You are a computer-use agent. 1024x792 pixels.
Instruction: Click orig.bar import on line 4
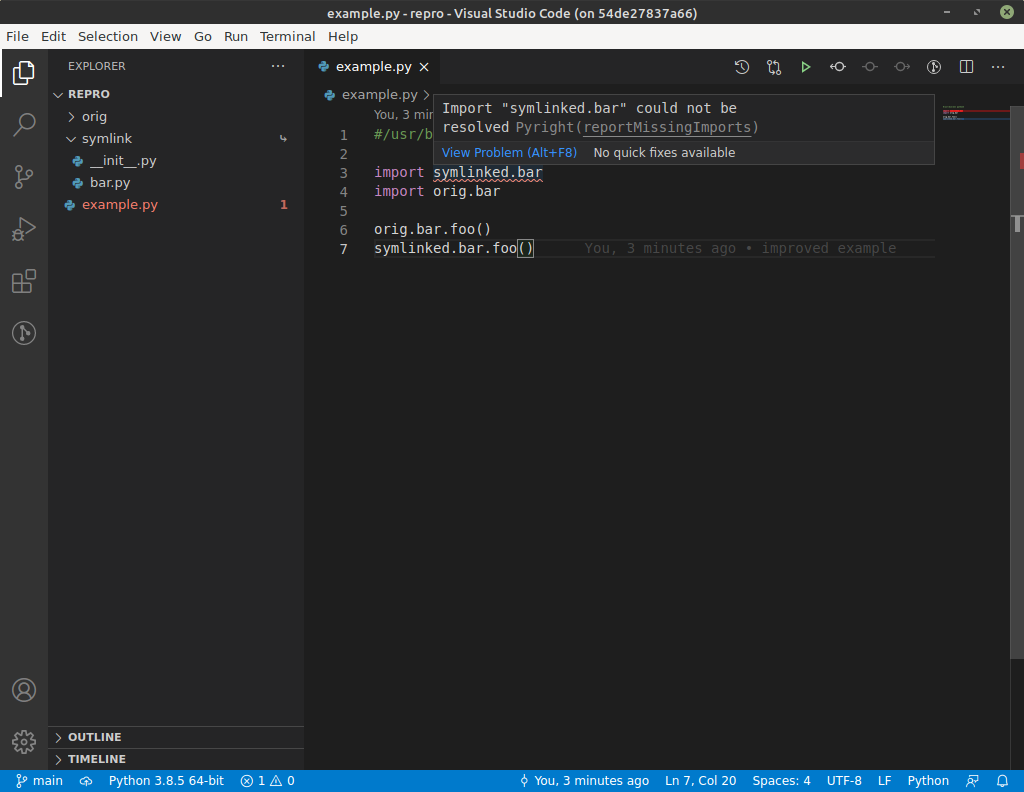pyautogui.click(x=466, y=191)
